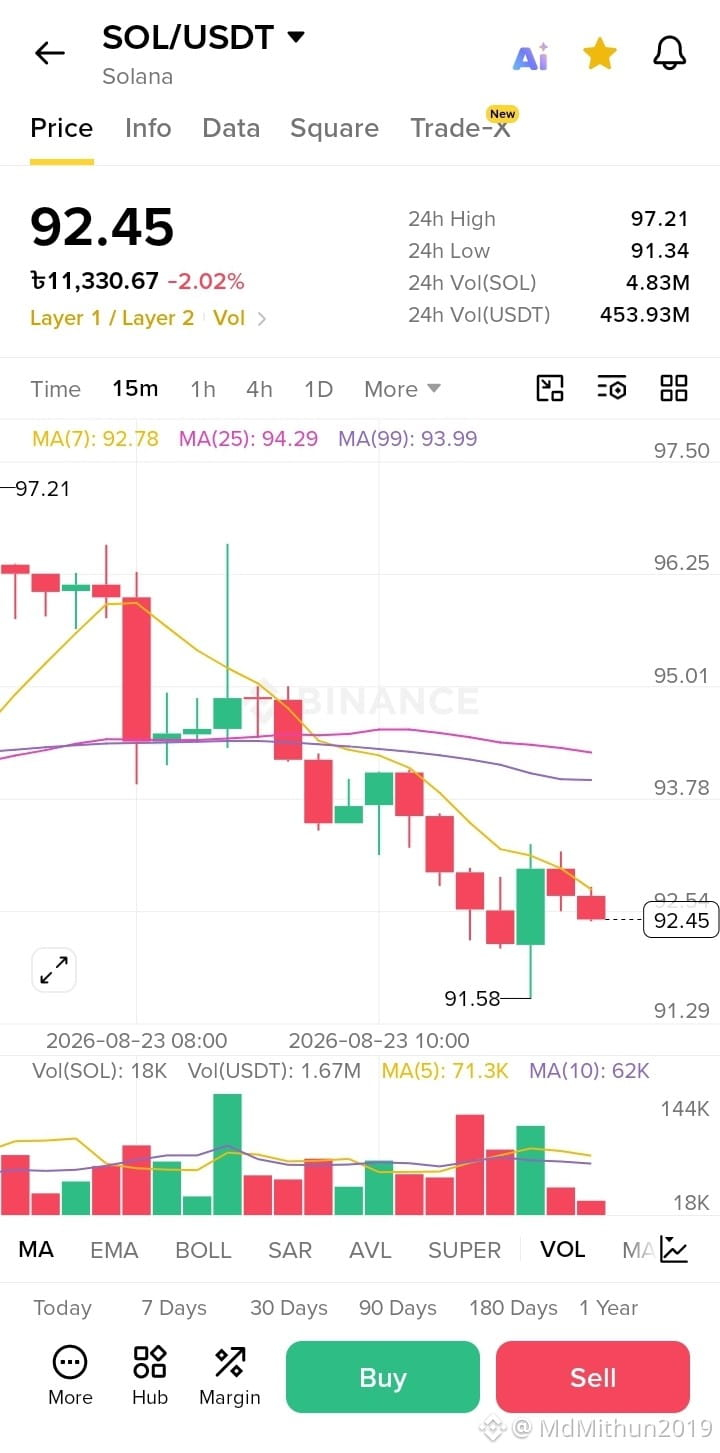The height and width of the screenshot is (1453, 720).
Task: Tap the 24h Vol(SOL) value 4.83M
Action: pyautogui.click(x=658, y=283)
